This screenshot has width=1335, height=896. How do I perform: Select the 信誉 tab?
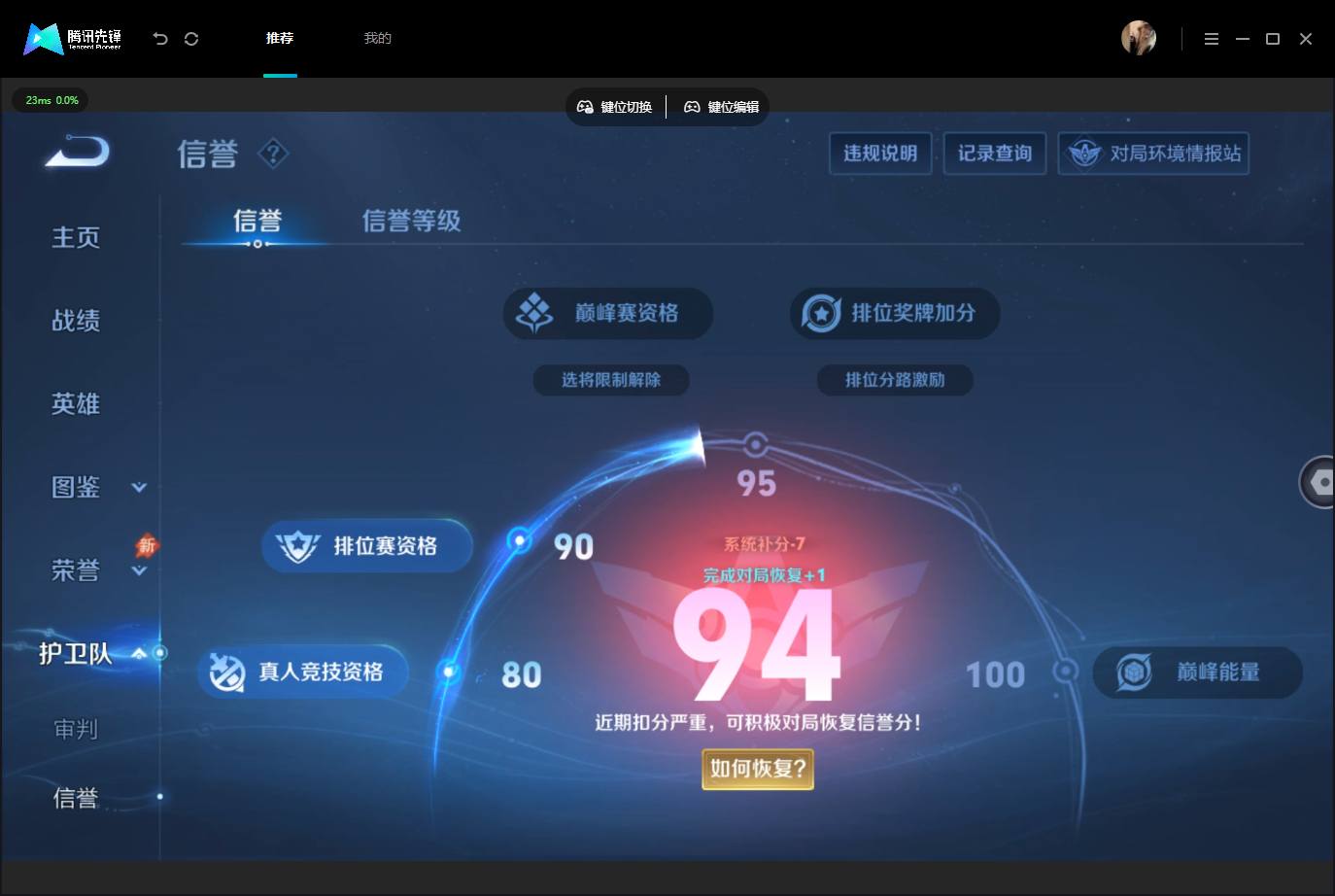pos(257,222)
